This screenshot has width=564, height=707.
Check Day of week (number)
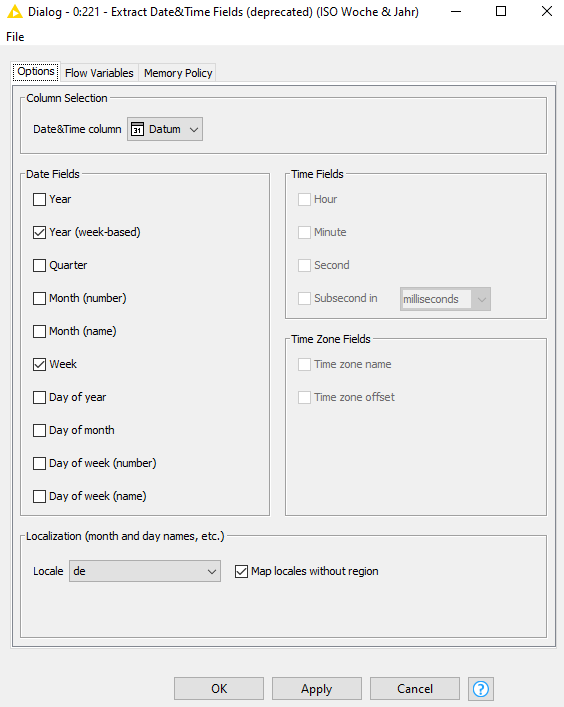[40, 464]
